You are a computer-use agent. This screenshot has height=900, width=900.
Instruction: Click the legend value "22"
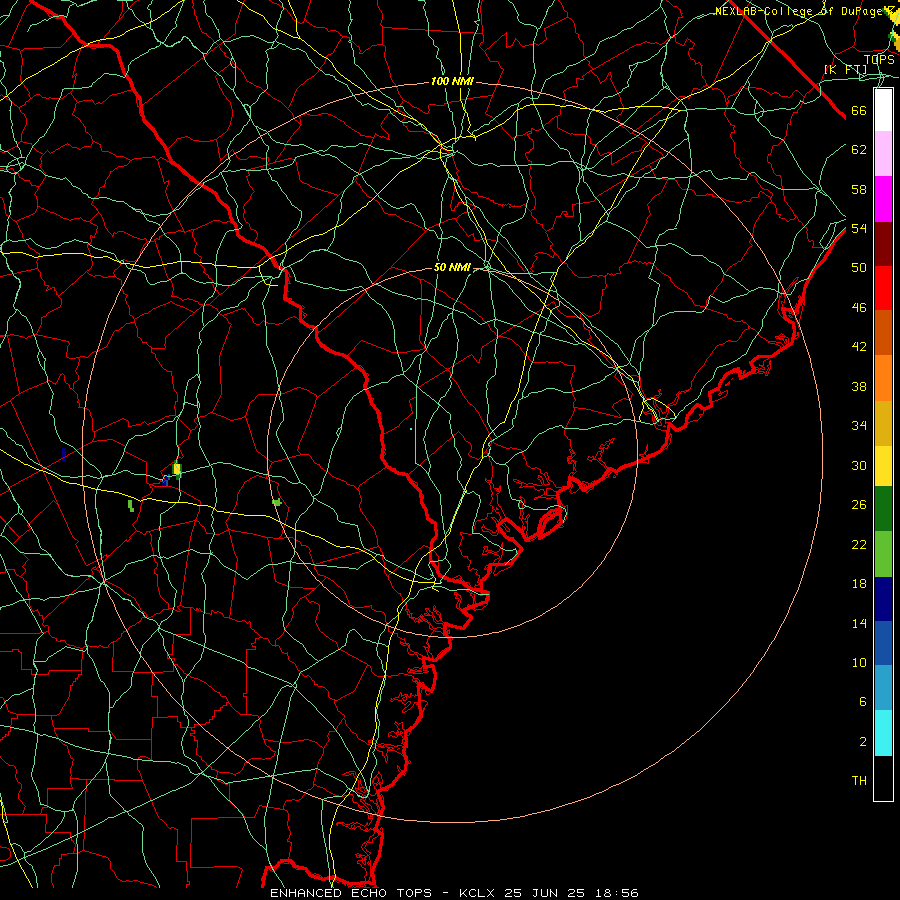pyautogui.click(x=859, y=545)
